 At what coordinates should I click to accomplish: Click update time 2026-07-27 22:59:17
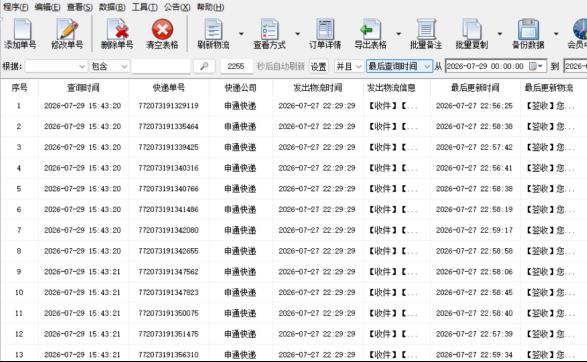tap(474, 230)
